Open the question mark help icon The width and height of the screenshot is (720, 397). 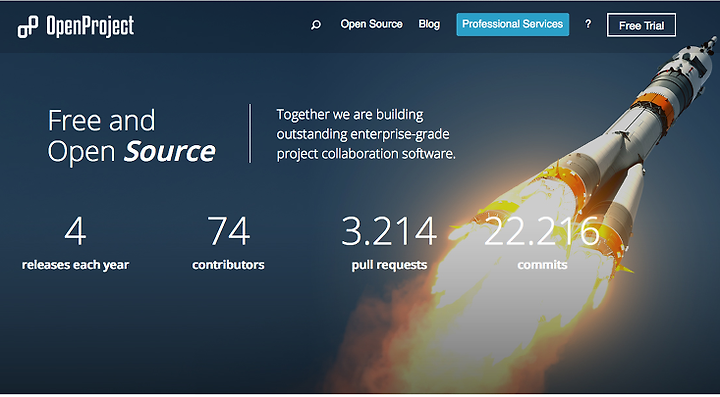pyautogui.click(x=588, y=24)
